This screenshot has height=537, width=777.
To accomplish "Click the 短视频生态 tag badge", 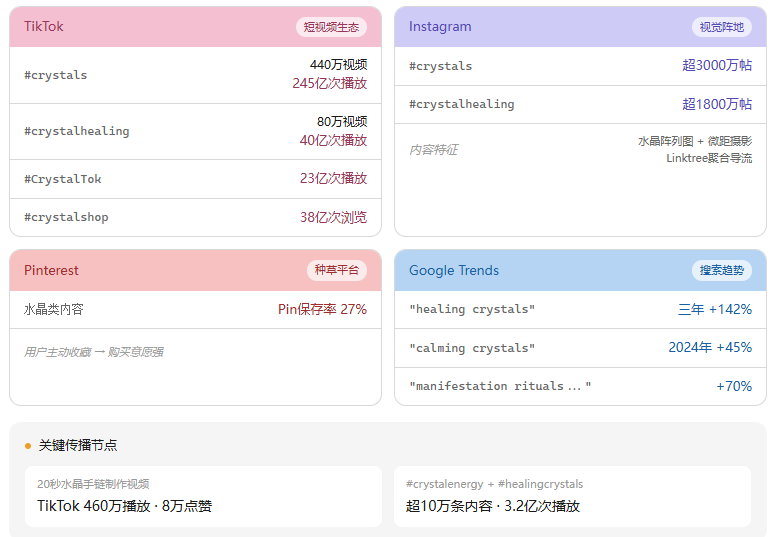I will click(331, 27).
